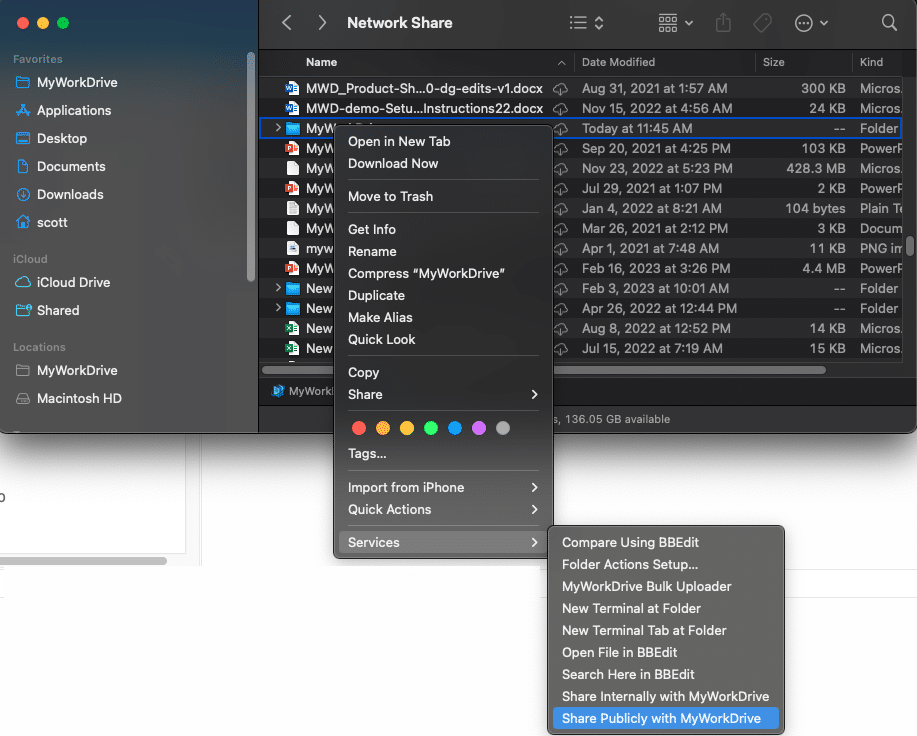
Task: Open the list view options switcher
Action: coord(586,22)
